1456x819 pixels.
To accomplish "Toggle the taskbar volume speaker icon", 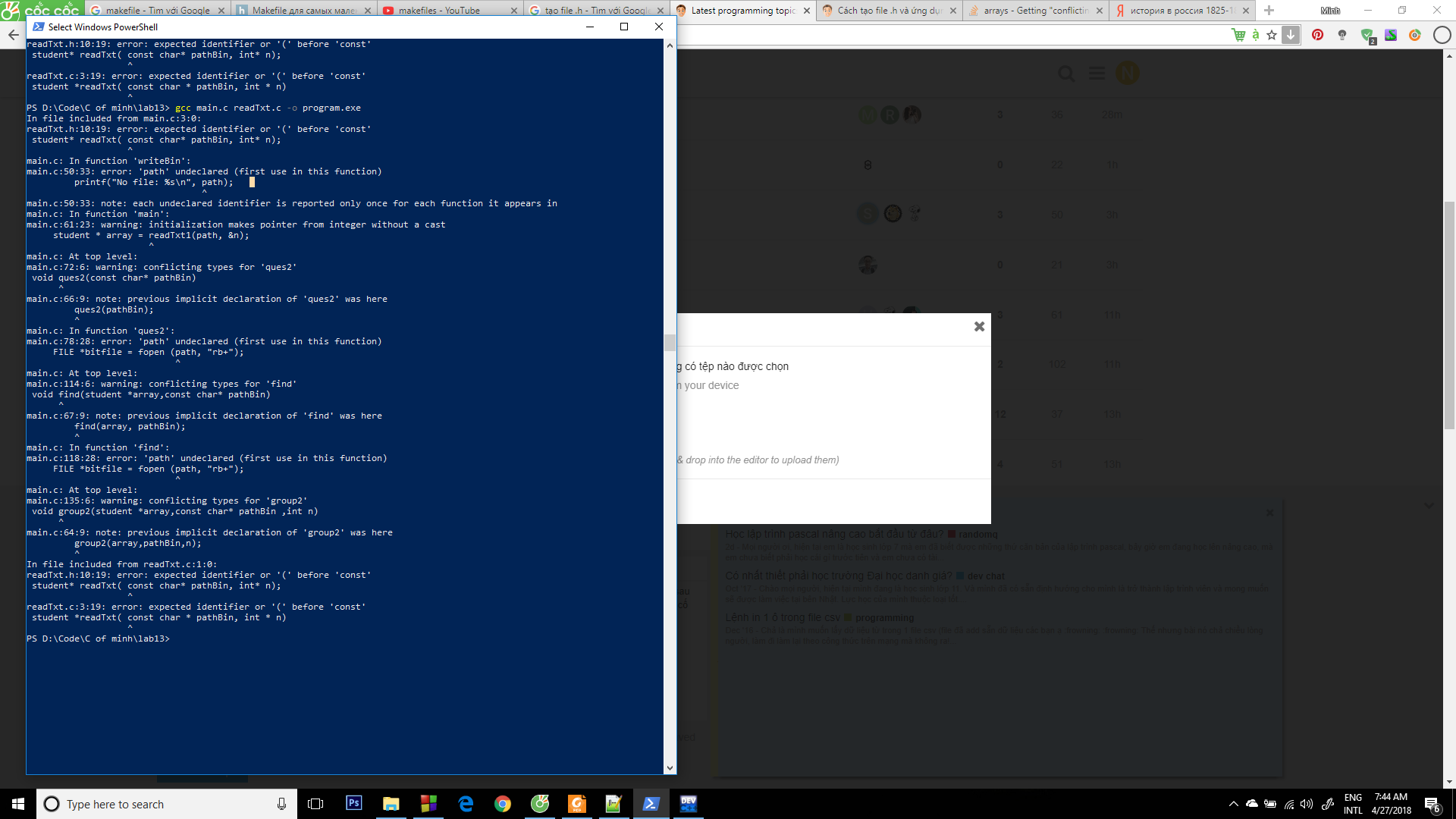I will (1306, 804).
